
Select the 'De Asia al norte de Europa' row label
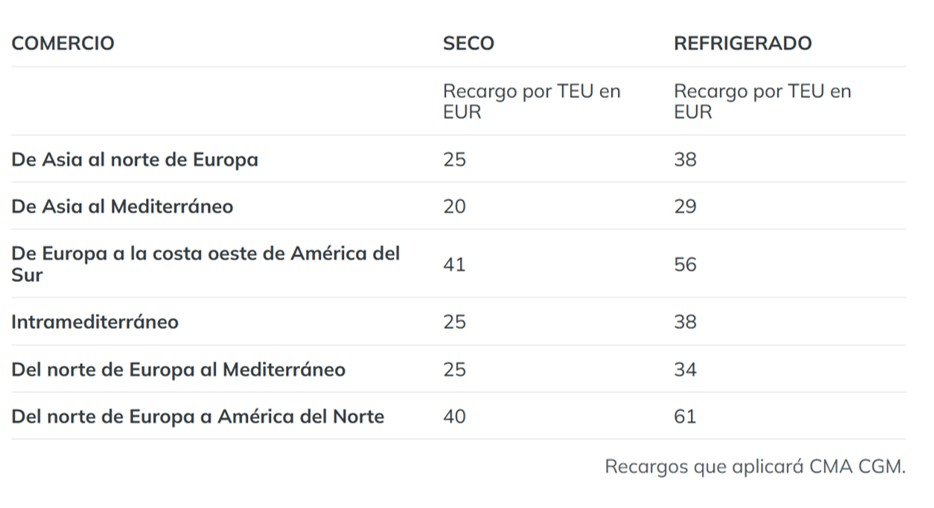(x=134, y=159)
